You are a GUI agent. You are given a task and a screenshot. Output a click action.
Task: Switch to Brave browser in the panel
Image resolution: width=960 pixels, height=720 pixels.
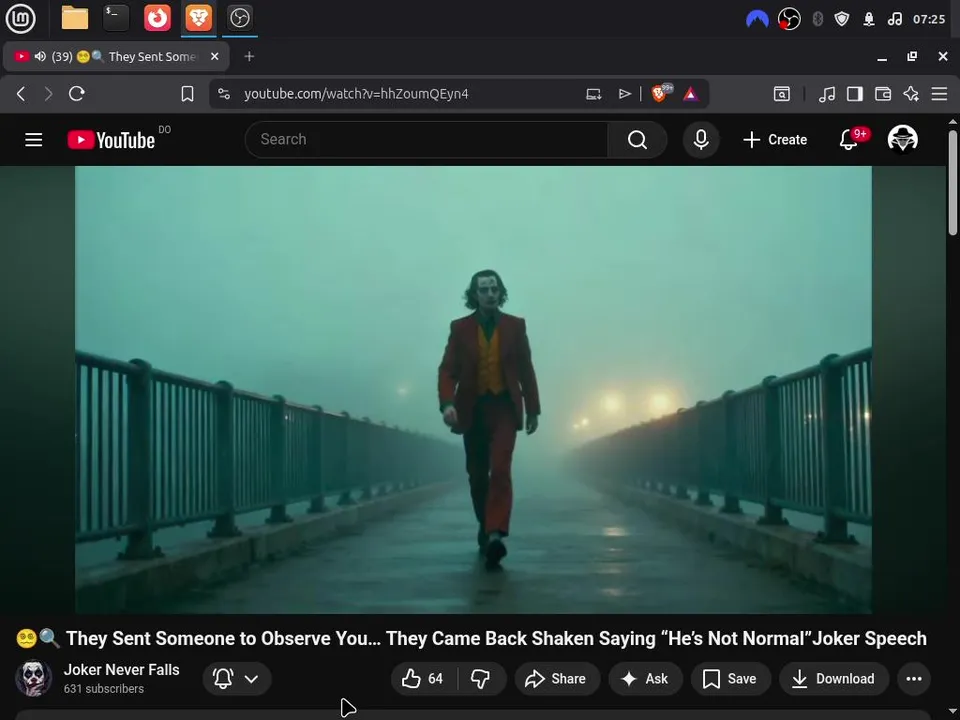point(198,18)
